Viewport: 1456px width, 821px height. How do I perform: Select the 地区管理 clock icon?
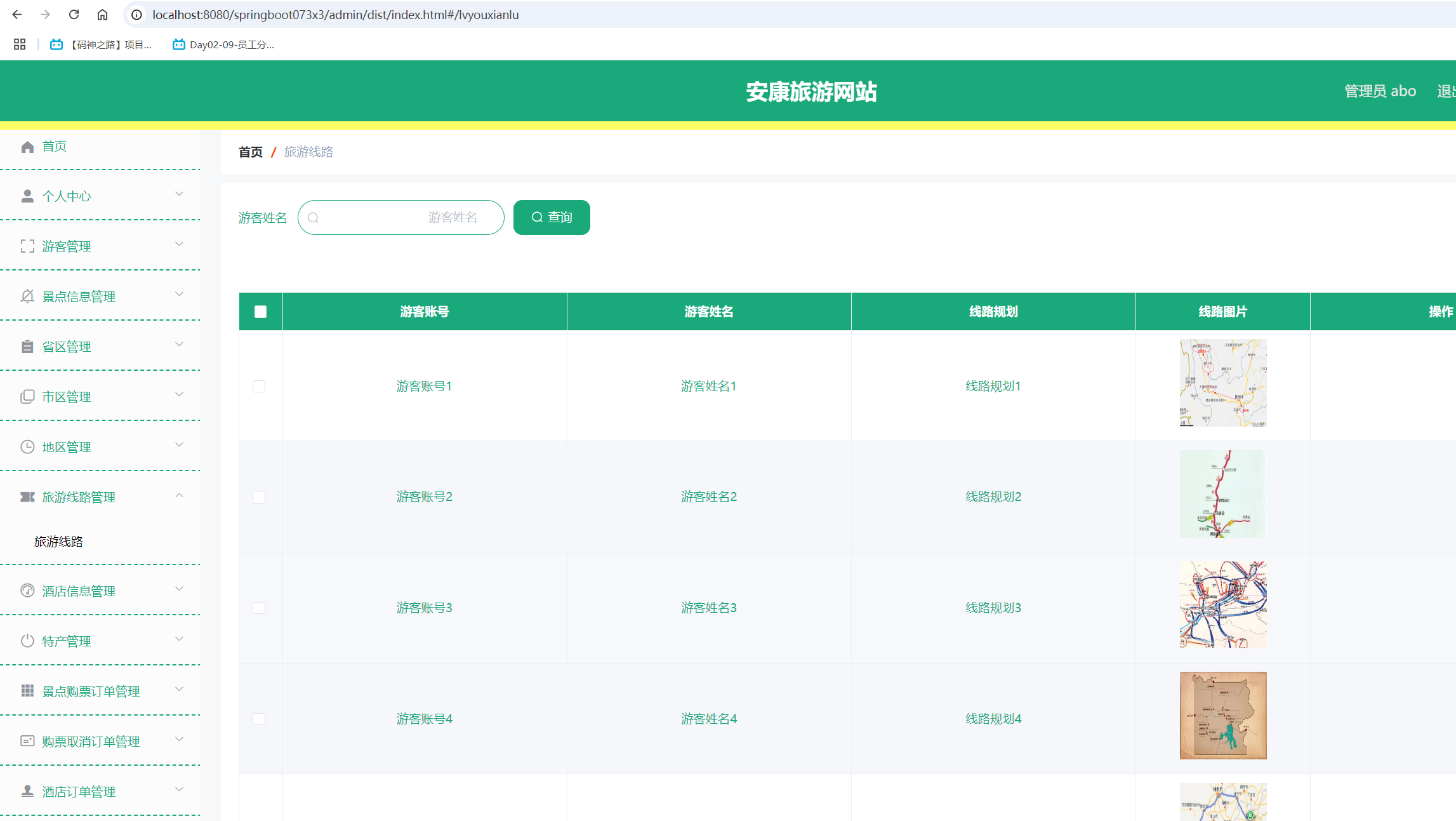(28, 446)
